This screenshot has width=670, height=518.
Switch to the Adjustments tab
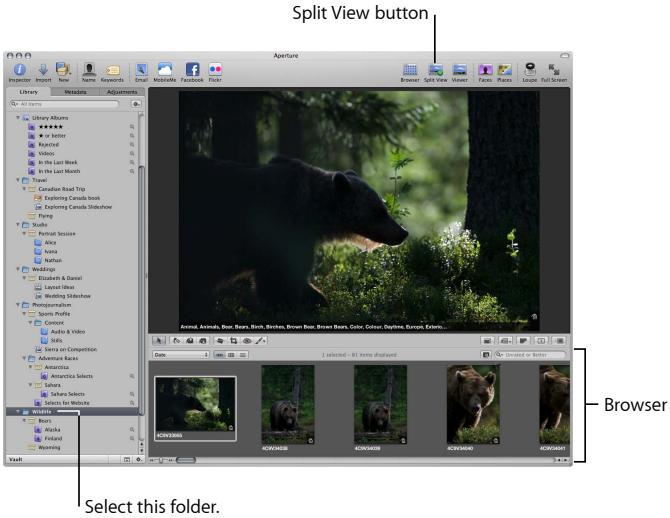122,92
